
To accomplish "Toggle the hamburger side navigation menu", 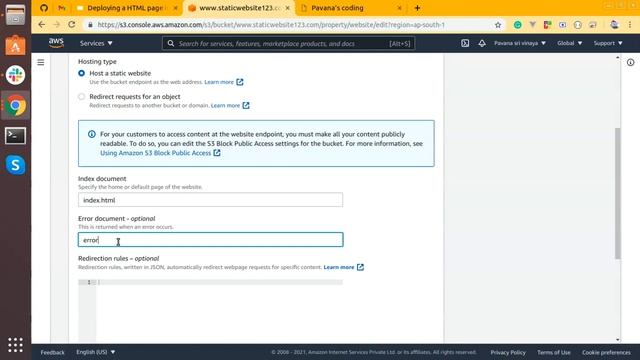I will point(41,62).
